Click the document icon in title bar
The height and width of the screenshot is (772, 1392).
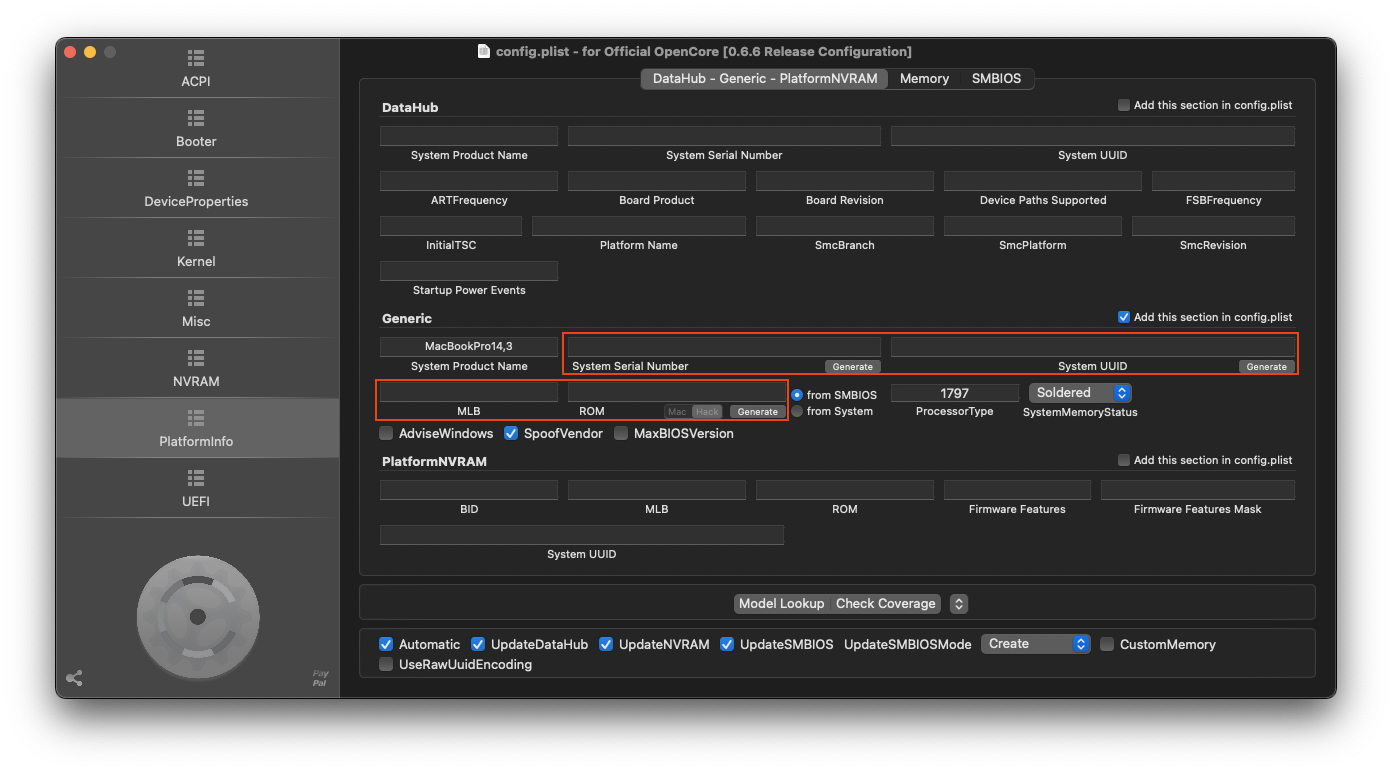coord(484,51)
